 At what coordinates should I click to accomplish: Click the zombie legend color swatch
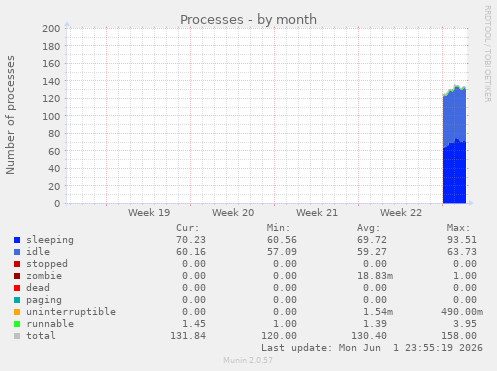tap(17, 276)
